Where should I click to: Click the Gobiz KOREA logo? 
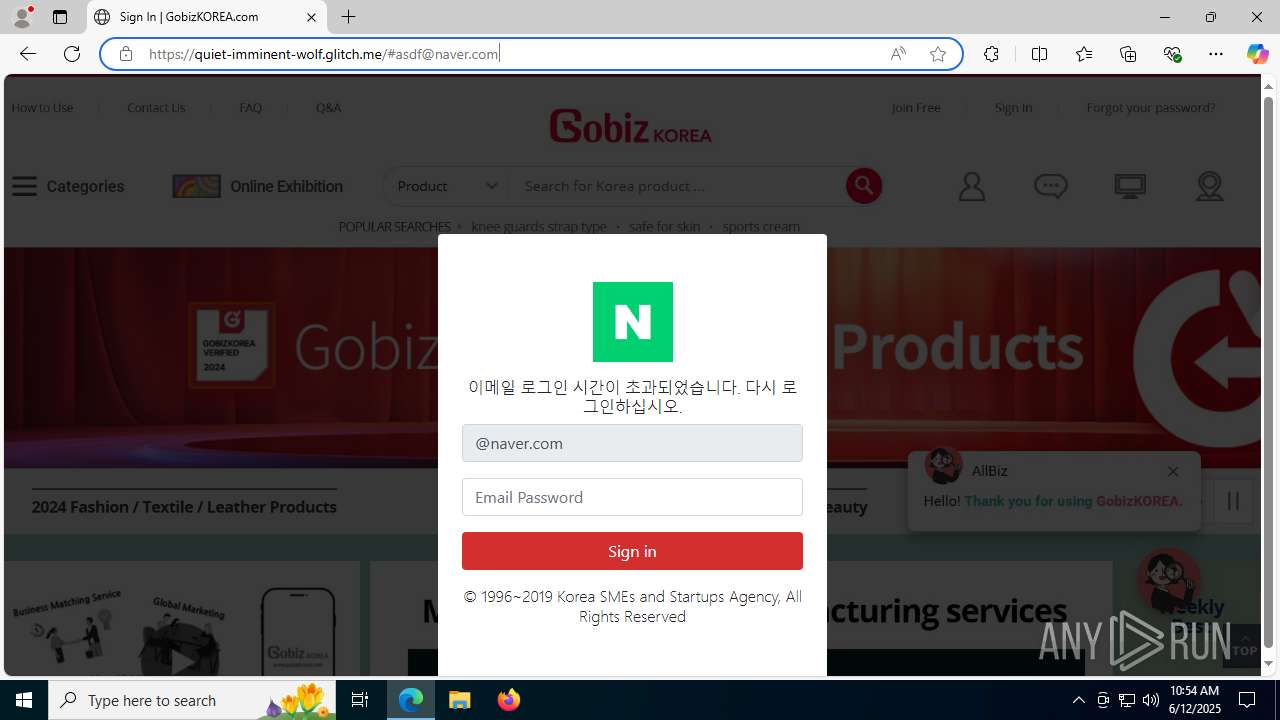click(631, 126)
